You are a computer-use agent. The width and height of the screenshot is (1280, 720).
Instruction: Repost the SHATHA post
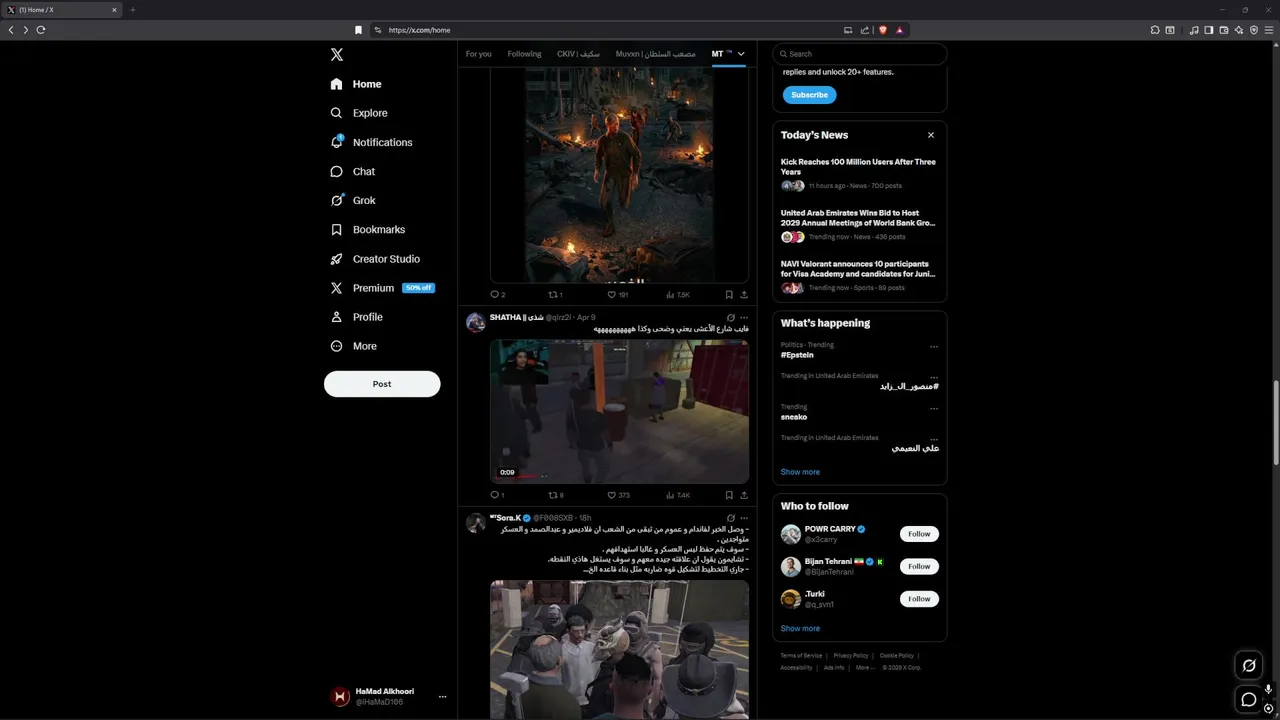(x=556, y=495)
